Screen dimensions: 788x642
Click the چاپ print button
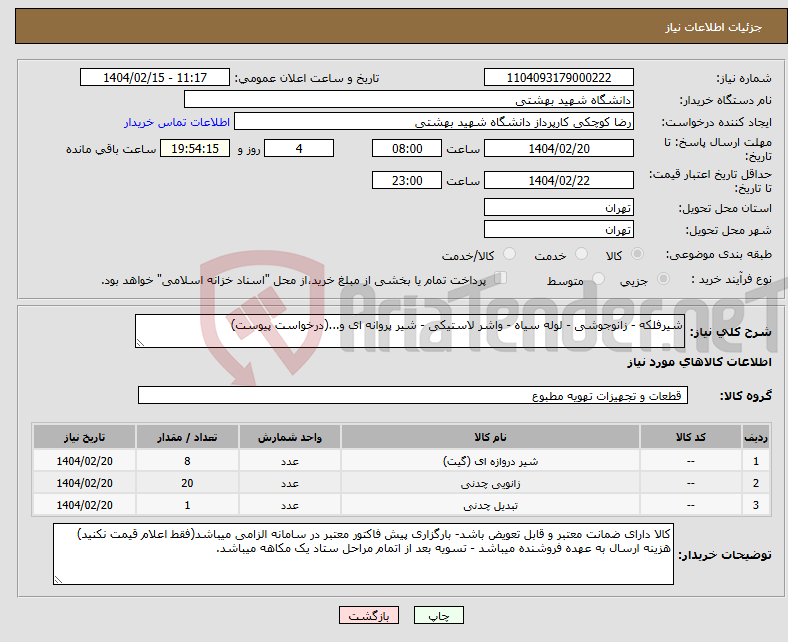point(439,615)
